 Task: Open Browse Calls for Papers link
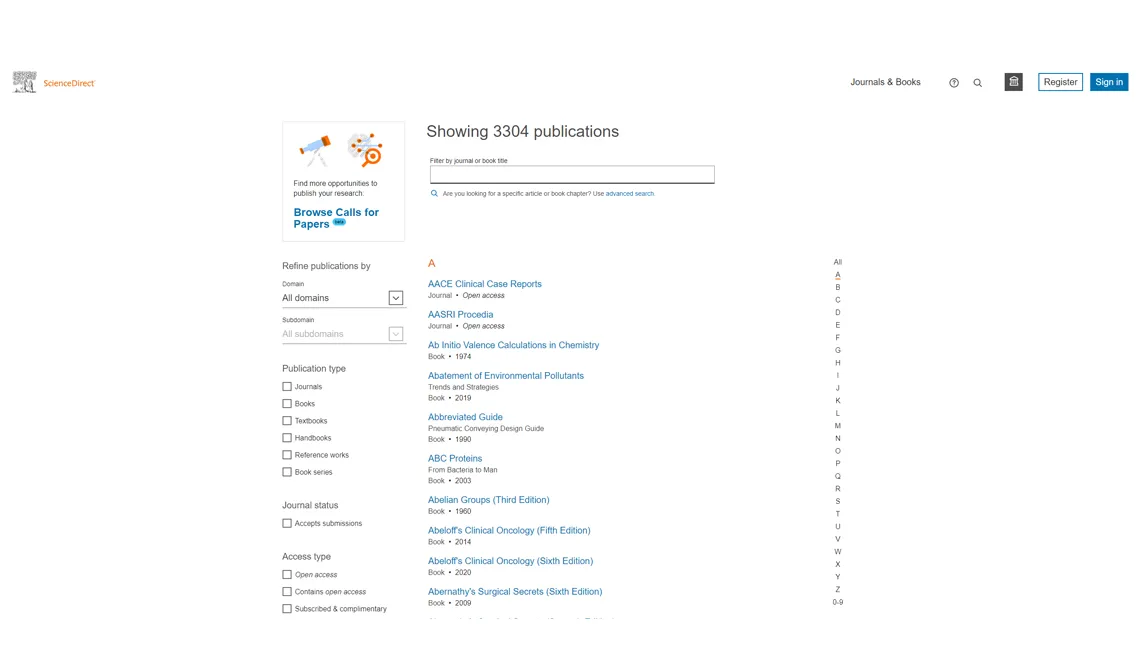336,218
